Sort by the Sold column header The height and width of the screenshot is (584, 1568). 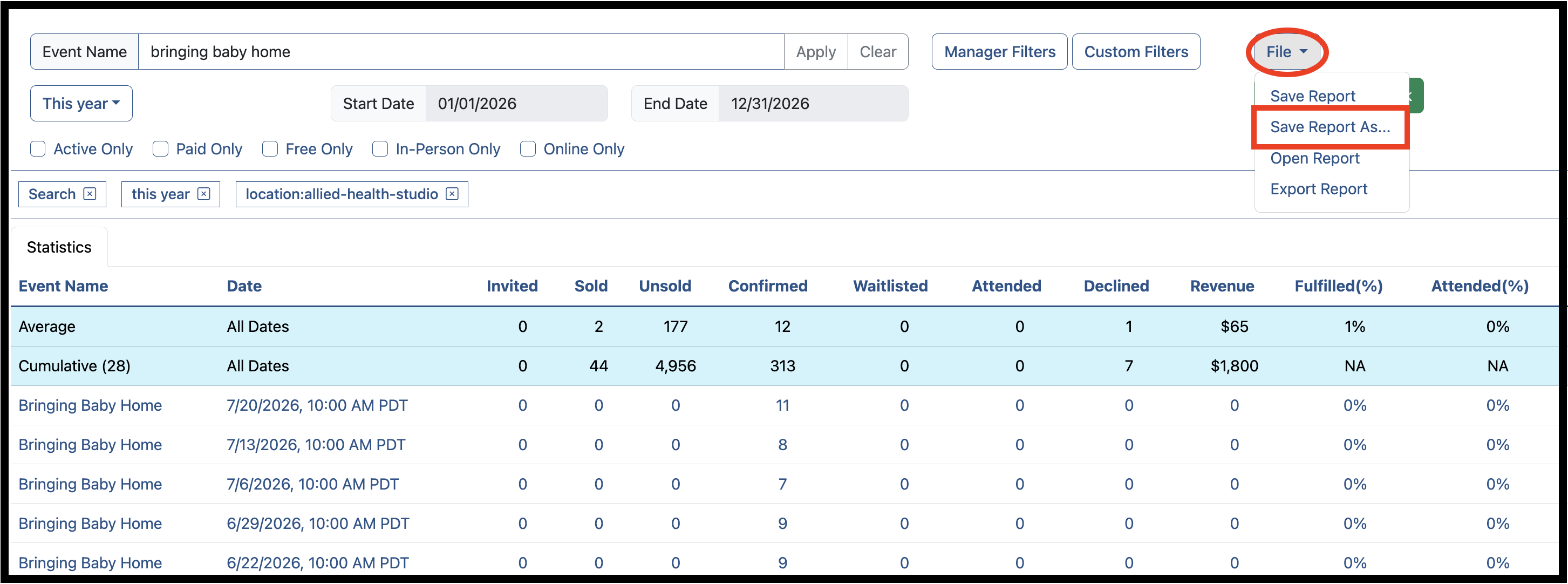click(591, 286)
